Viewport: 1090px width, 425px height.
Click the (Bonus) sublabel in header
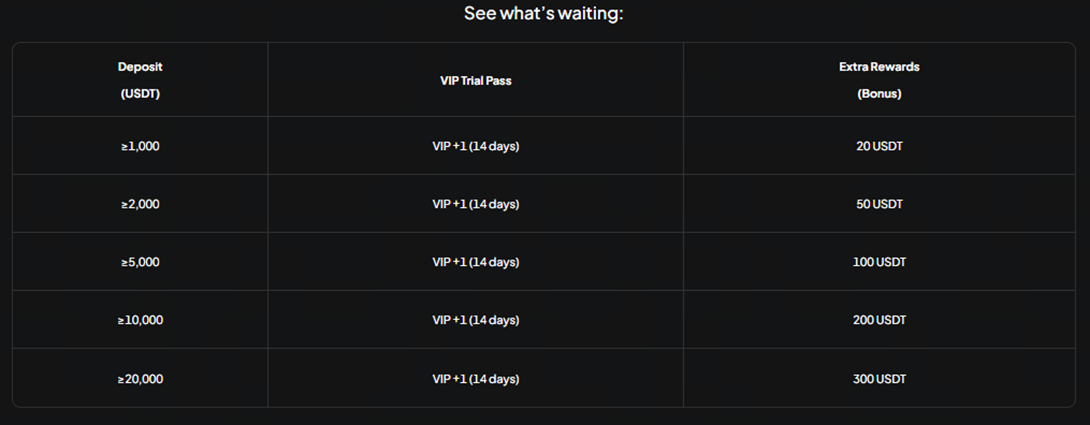(879, 94)
